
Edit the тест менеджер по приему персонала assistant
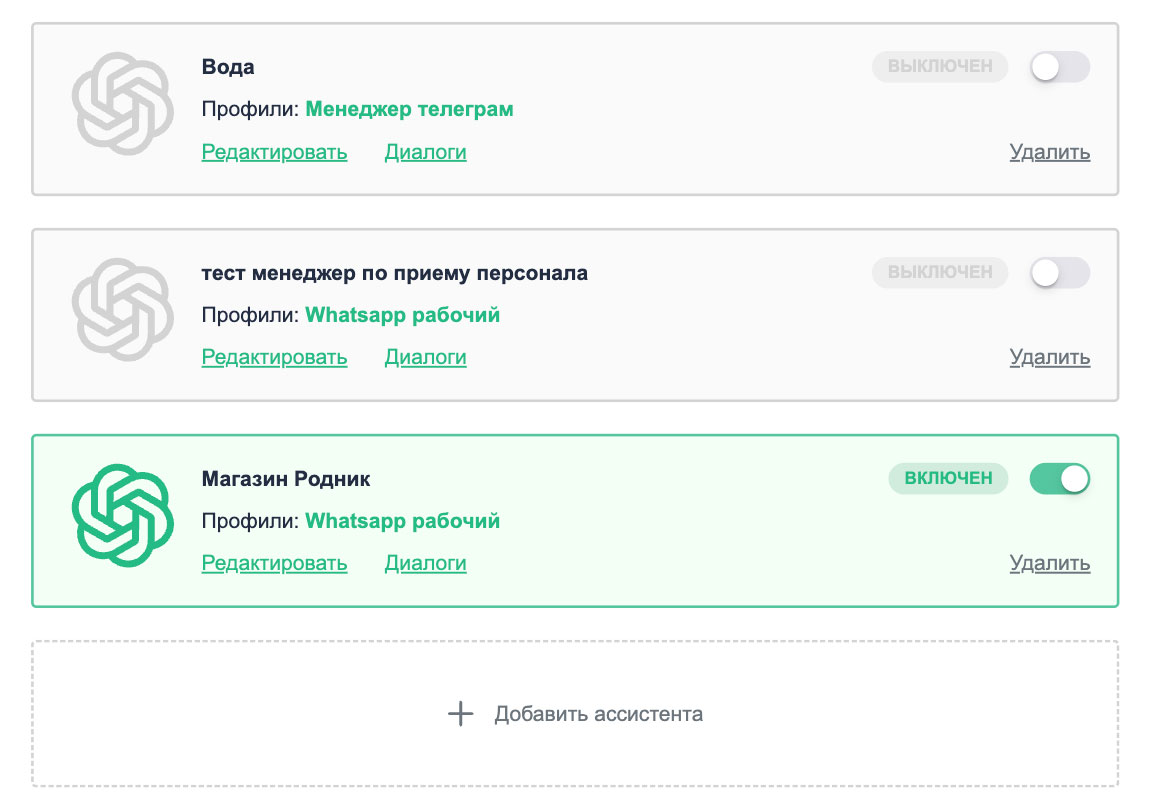coord(274,357)
